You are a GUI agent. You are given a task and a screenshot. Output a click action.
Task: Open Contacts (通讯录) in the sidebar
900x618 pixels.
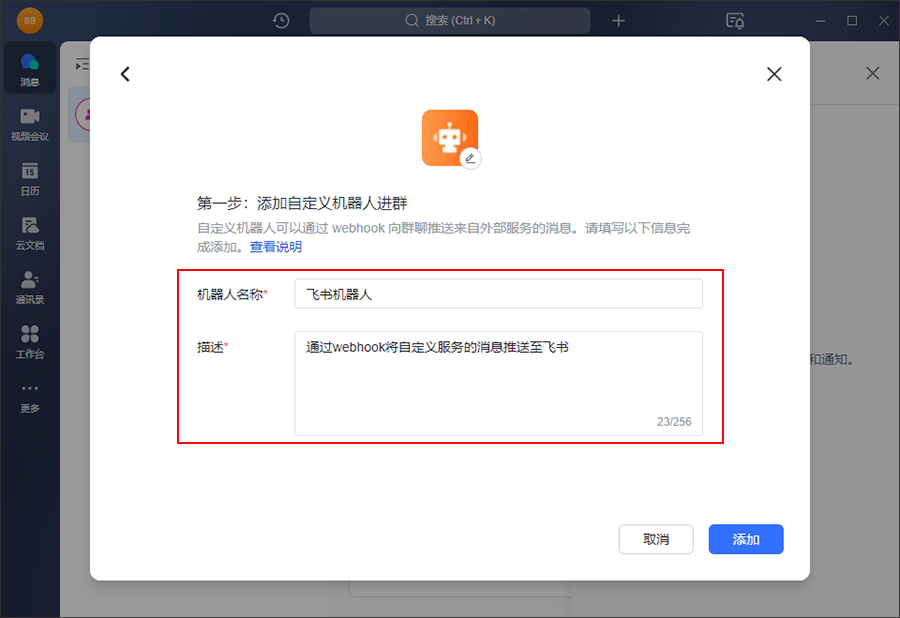coord(30,287)
